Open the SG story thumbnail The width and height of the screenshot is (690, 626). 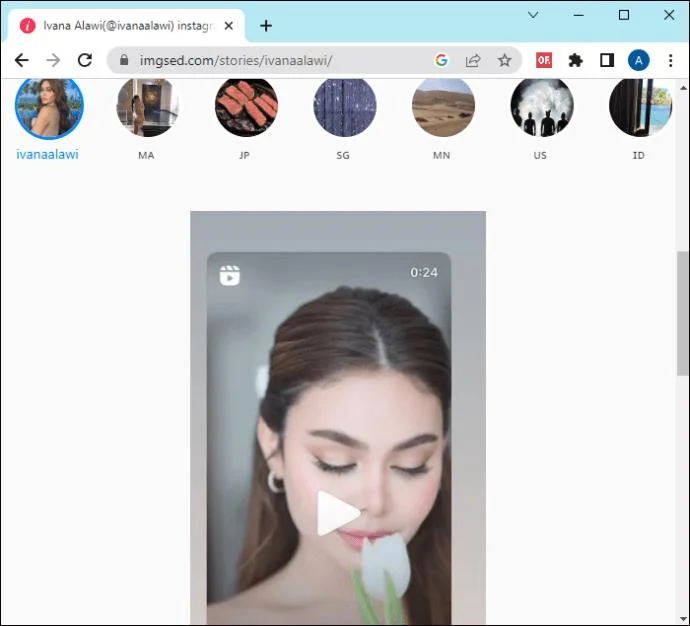tap(345, 107)
